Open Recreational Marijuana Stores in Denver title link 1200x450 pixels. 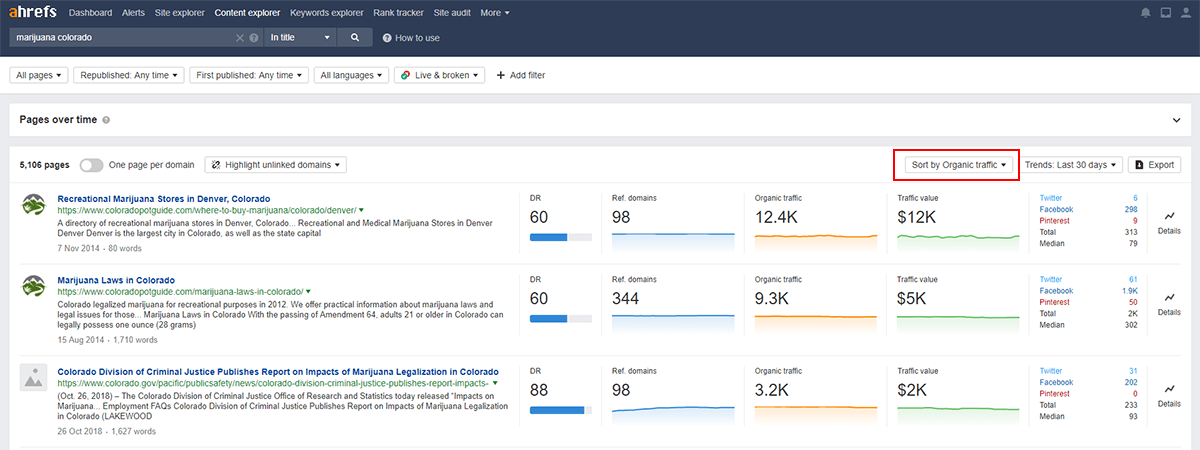click(x=164, y=199)
